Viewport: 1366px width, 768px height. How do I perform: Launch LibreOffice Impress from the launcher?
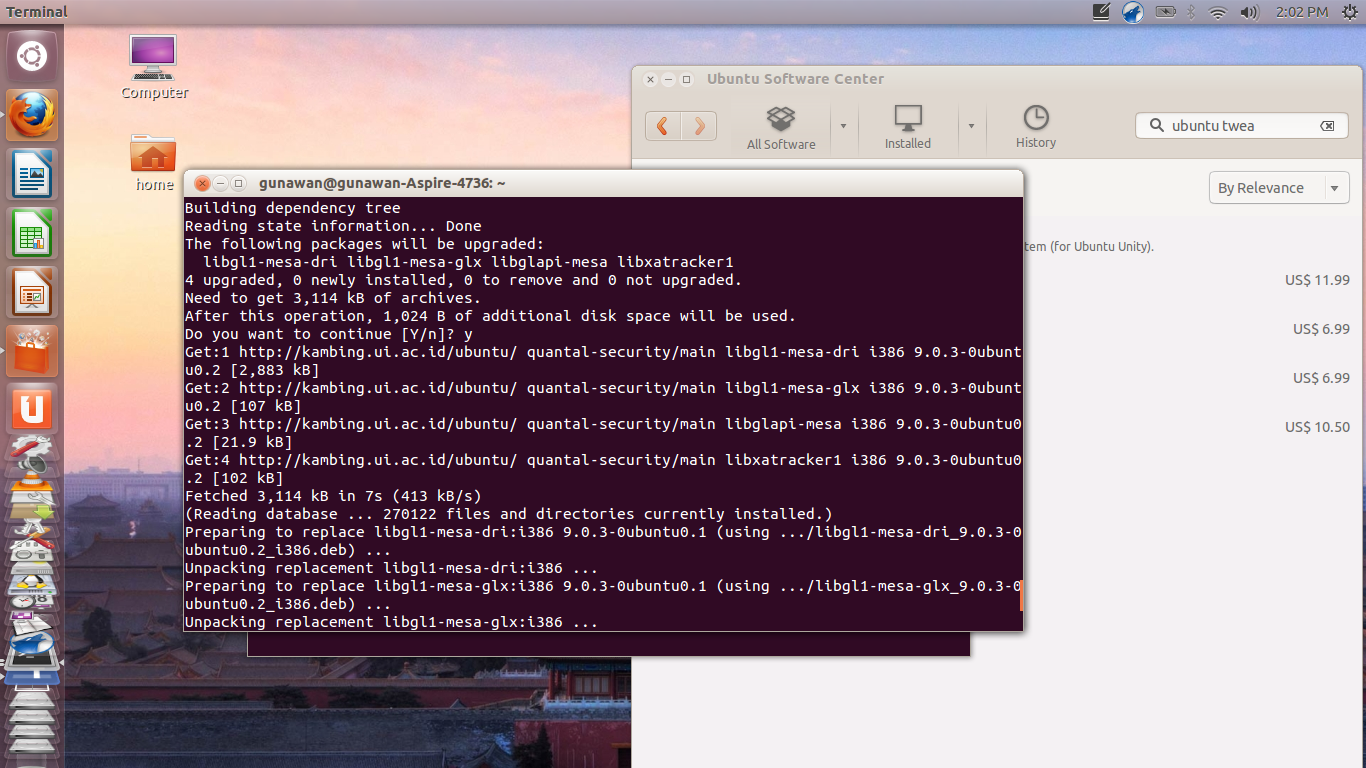point(32,291)
